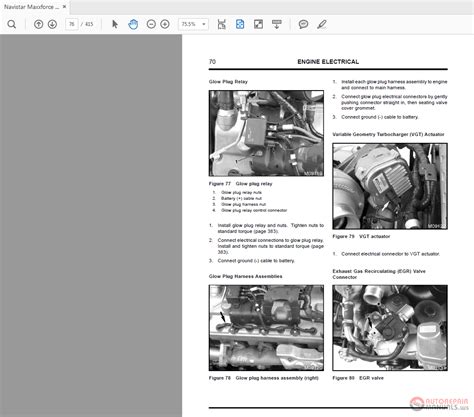
Task: Click the 'ENGINE ELECTRICAL' page header
Action: [328, 62]
